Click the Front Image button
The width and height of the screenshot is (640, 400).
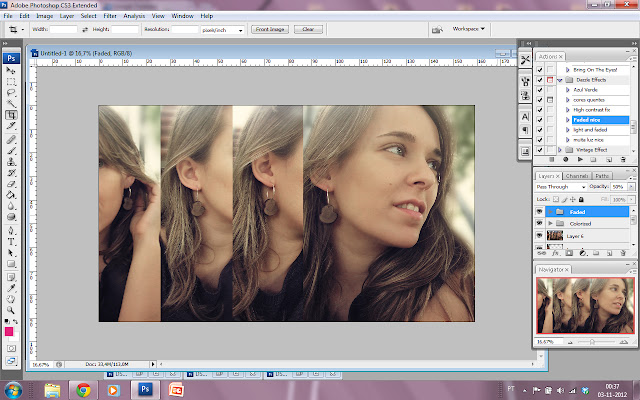[x=270, y=30]
